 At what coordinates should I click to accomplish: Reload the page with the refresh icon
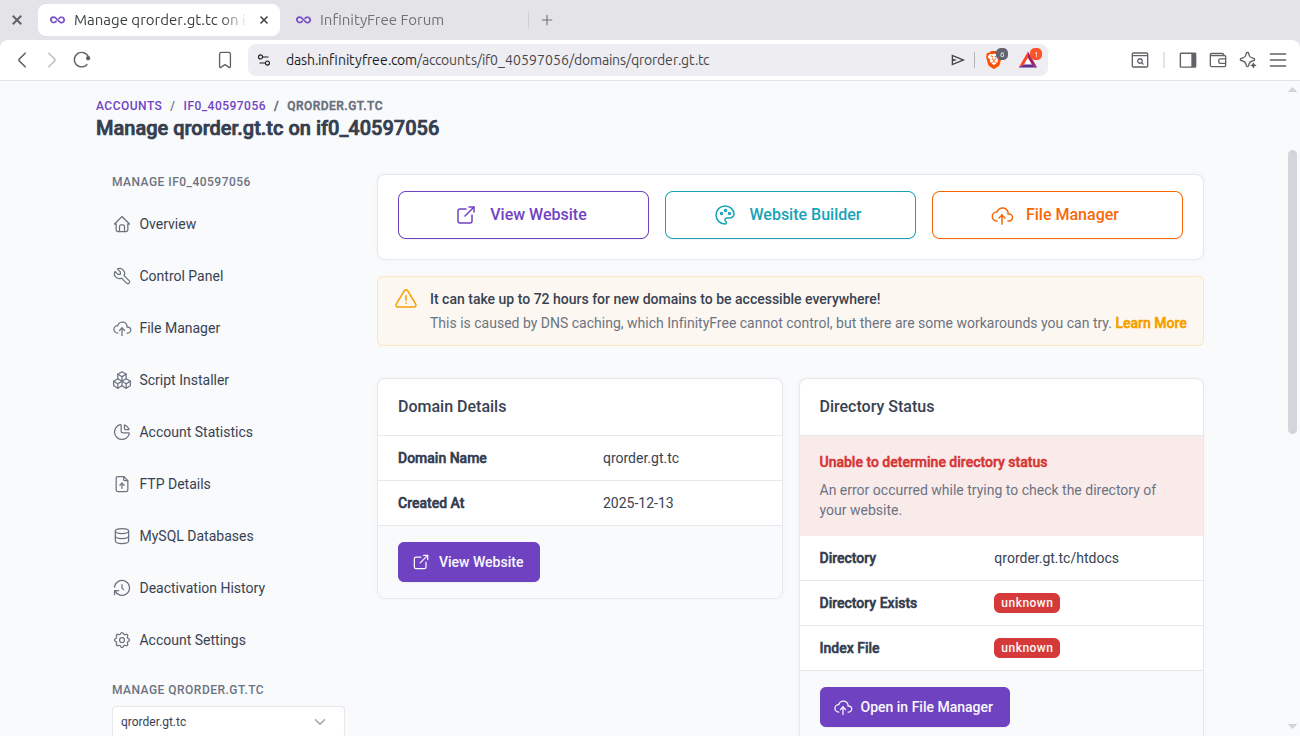82,60
